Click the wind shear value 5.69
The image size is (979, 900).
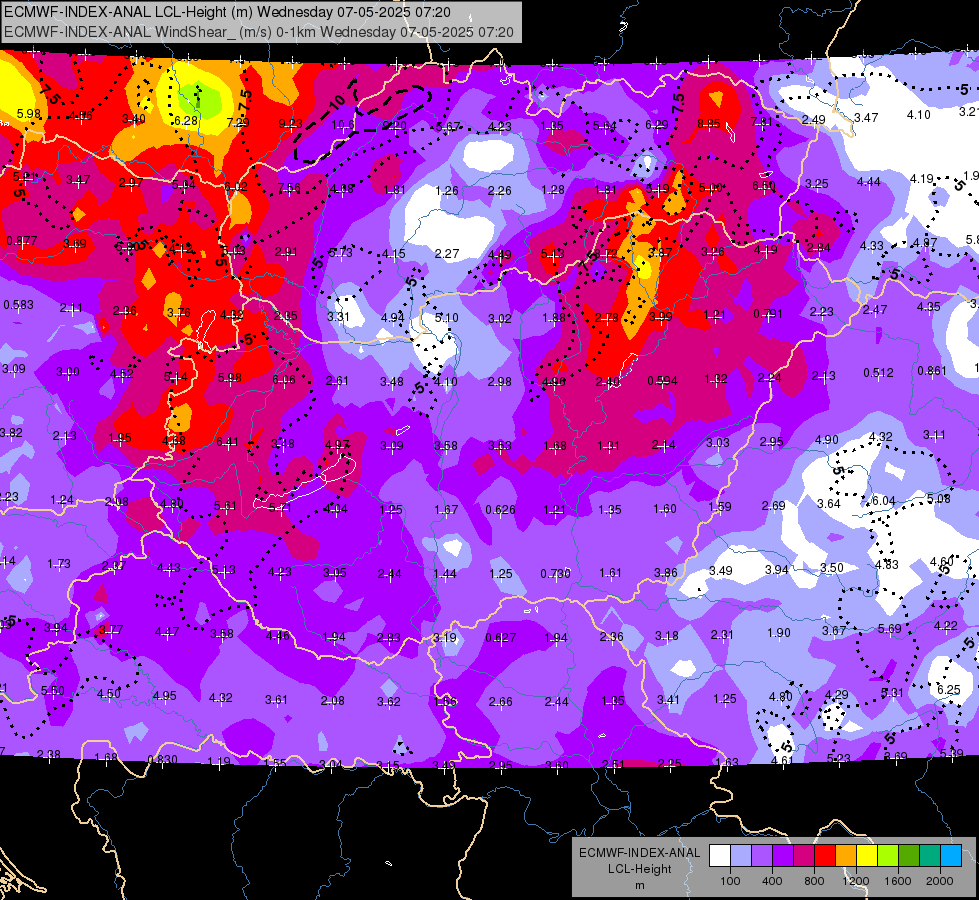(890, 628)
